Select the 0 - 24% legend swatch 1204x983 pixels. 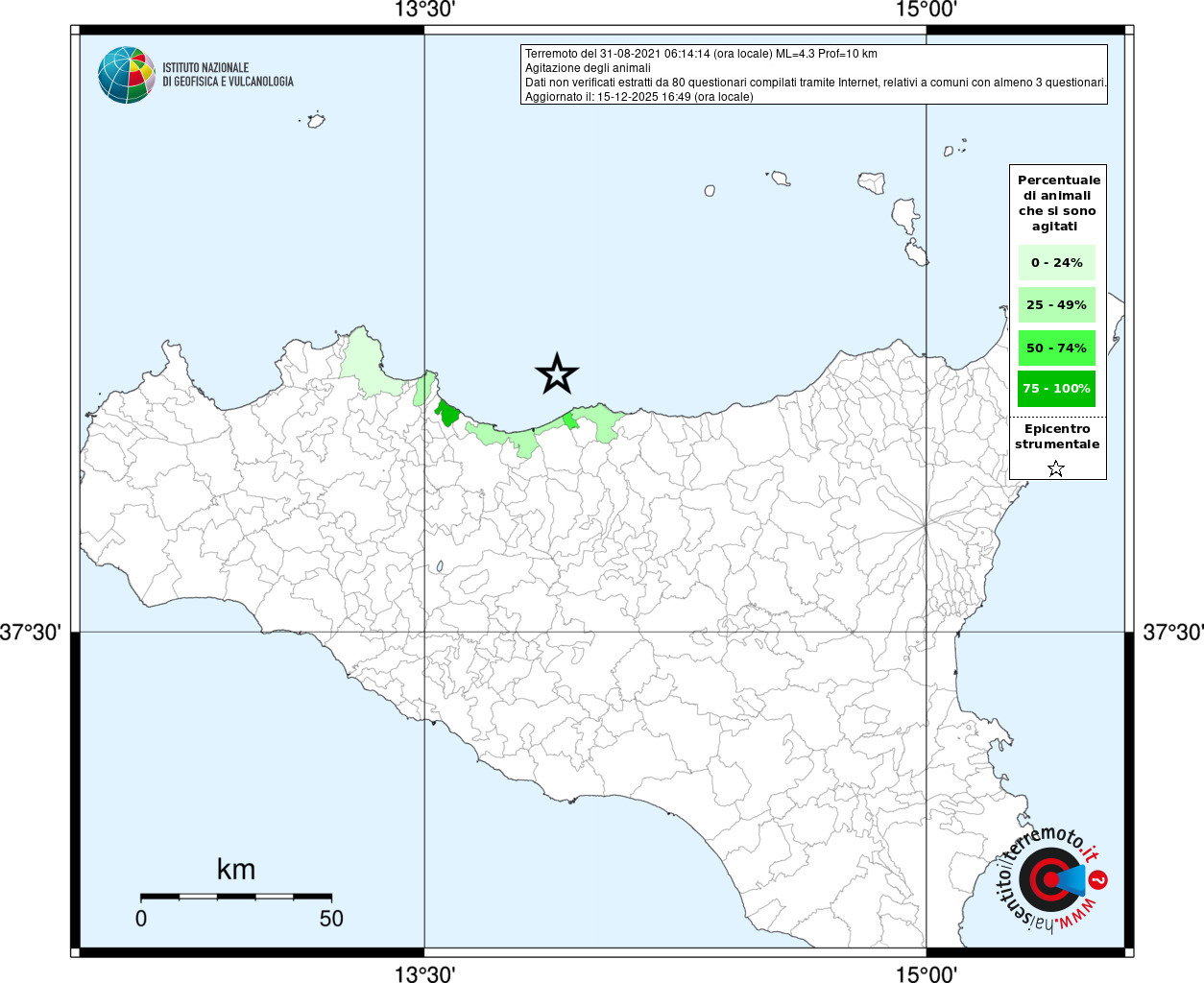1056,262
